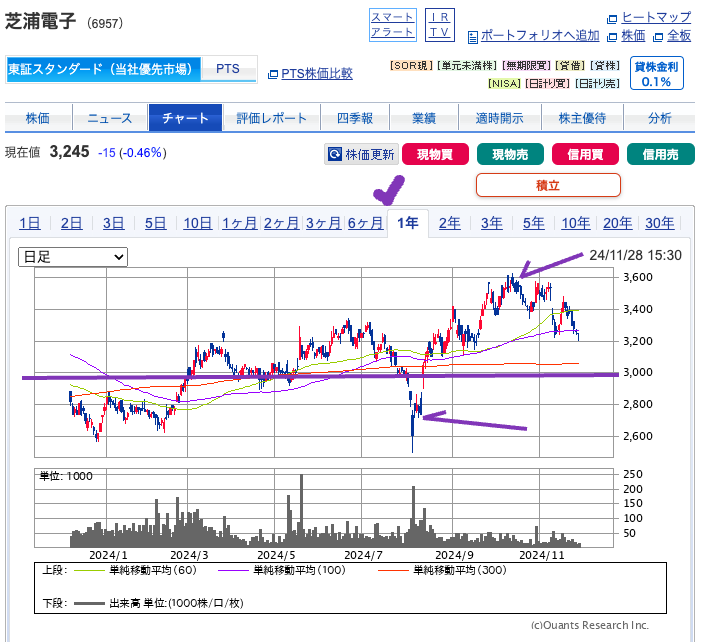
Task: Open the 適時開示 tab
Action: point(500,118)
